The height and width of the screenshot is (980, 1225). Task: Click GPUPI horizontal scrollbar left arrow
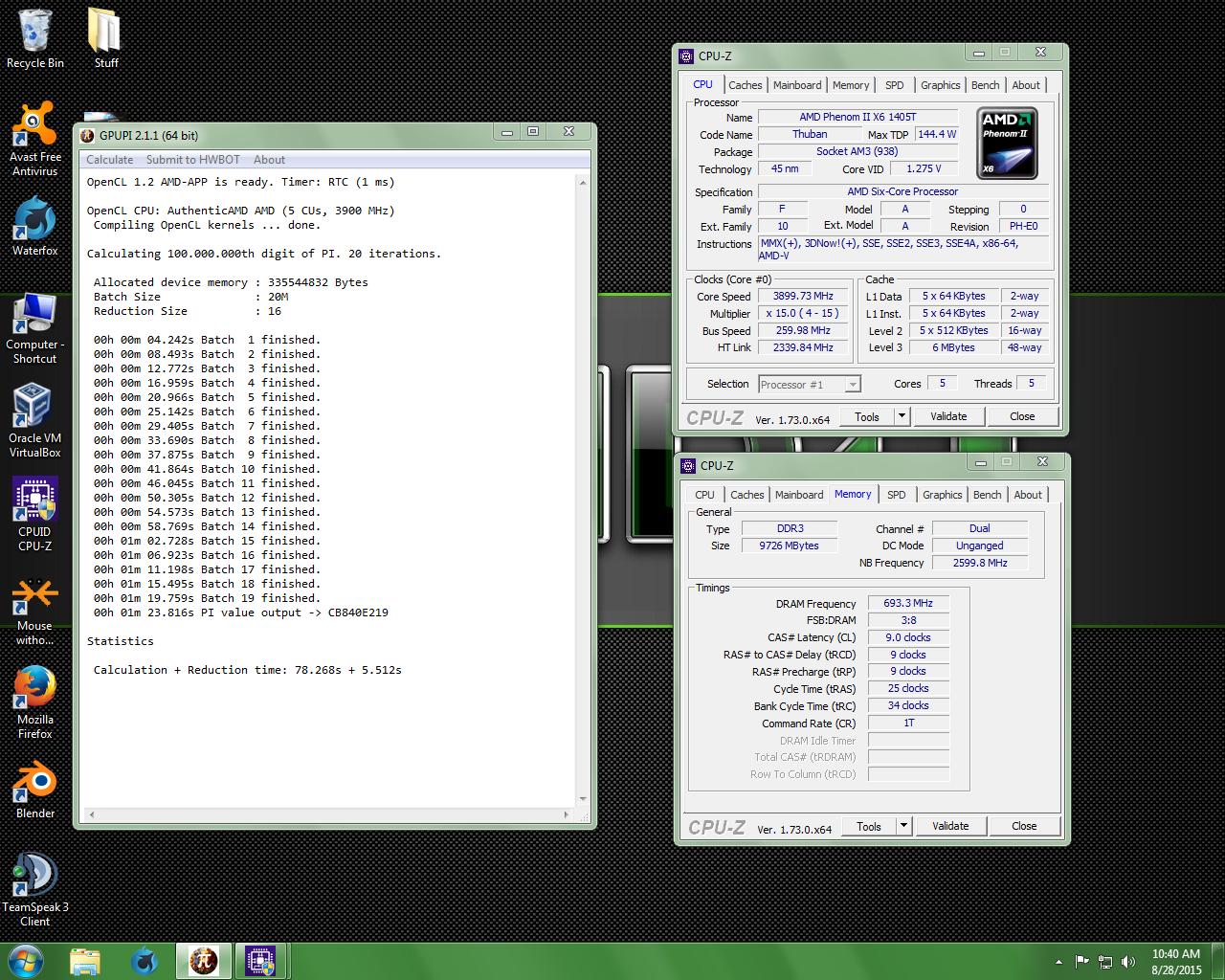click(x=92, y=815)
